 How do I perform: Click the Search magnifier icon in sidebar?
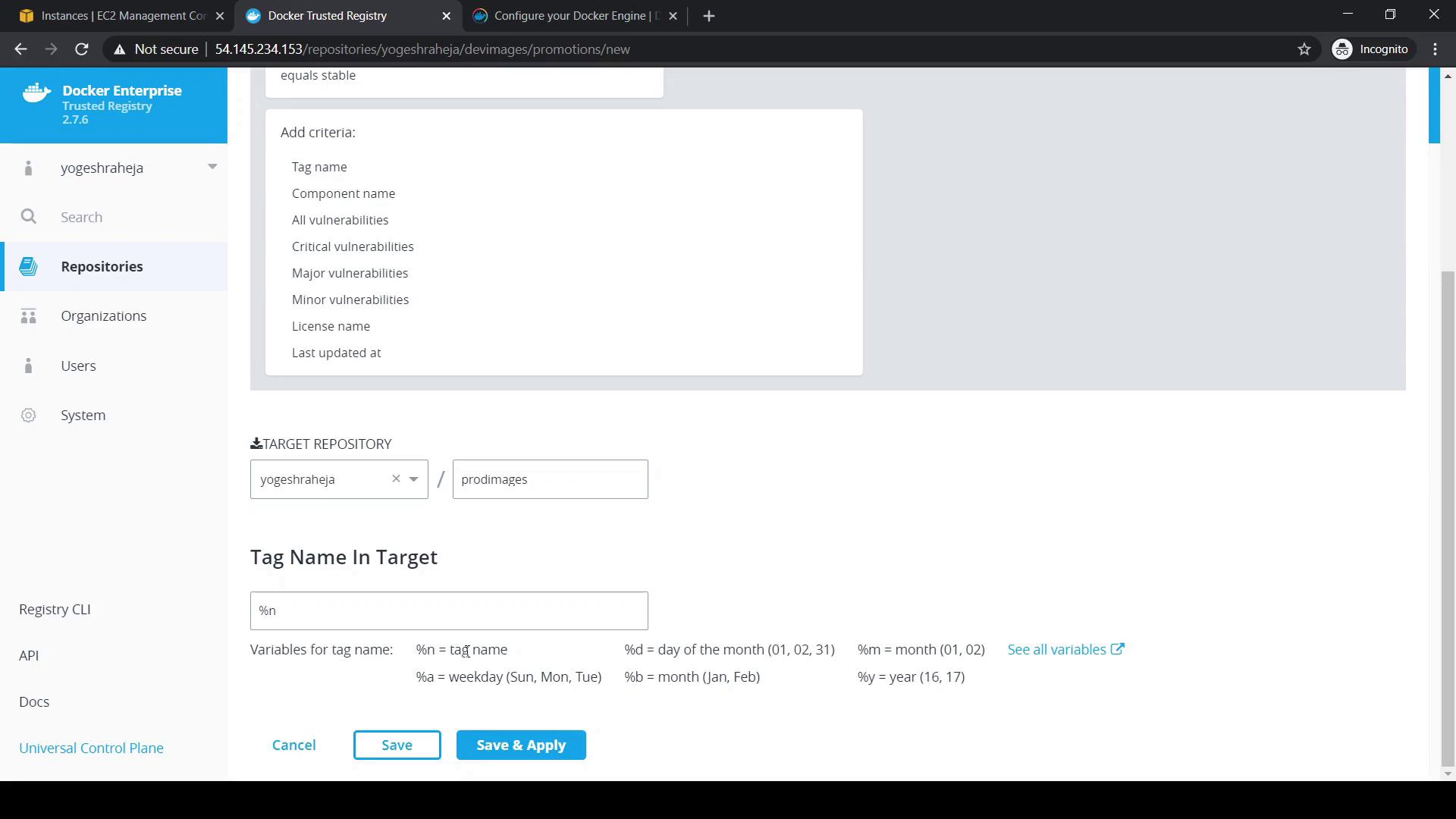pos(28,217)
